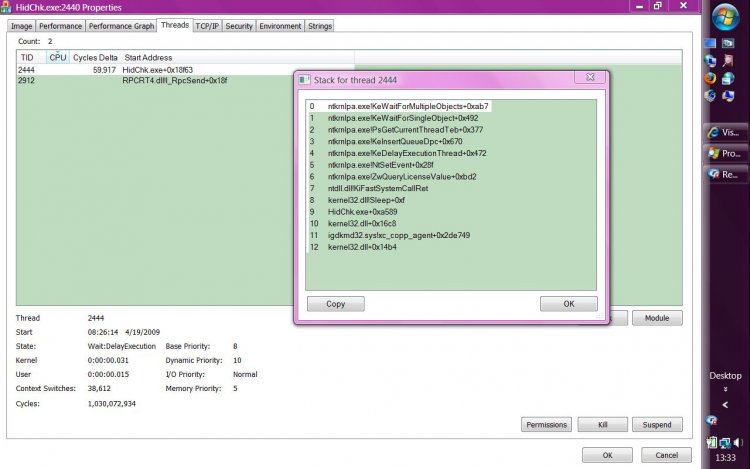Select stack frame 11 igdkmd32.sys
Image resolution: width=750 pixels, height=469 pixels.
(x=398, y=235)
